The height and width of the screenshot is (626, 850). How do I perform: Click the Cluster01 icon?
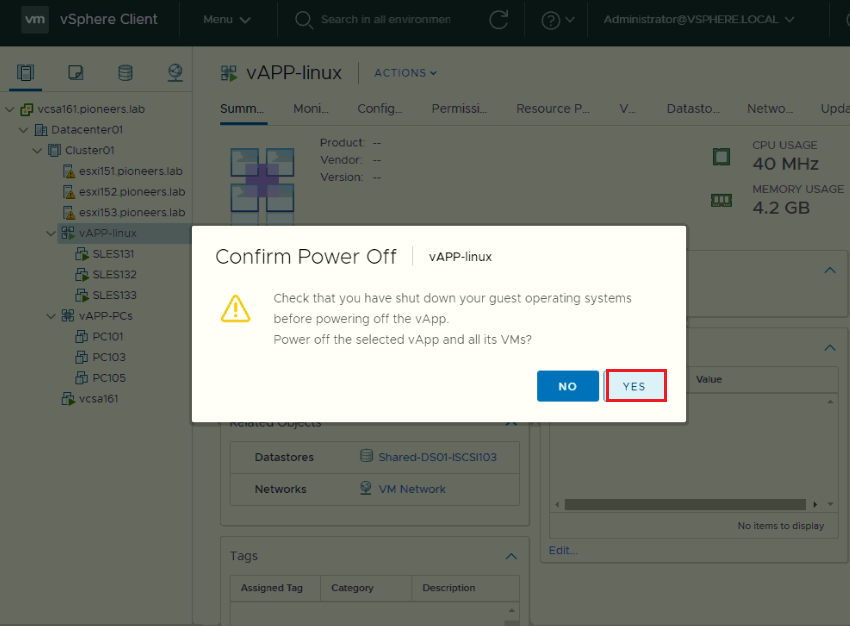tap(54, 151)
